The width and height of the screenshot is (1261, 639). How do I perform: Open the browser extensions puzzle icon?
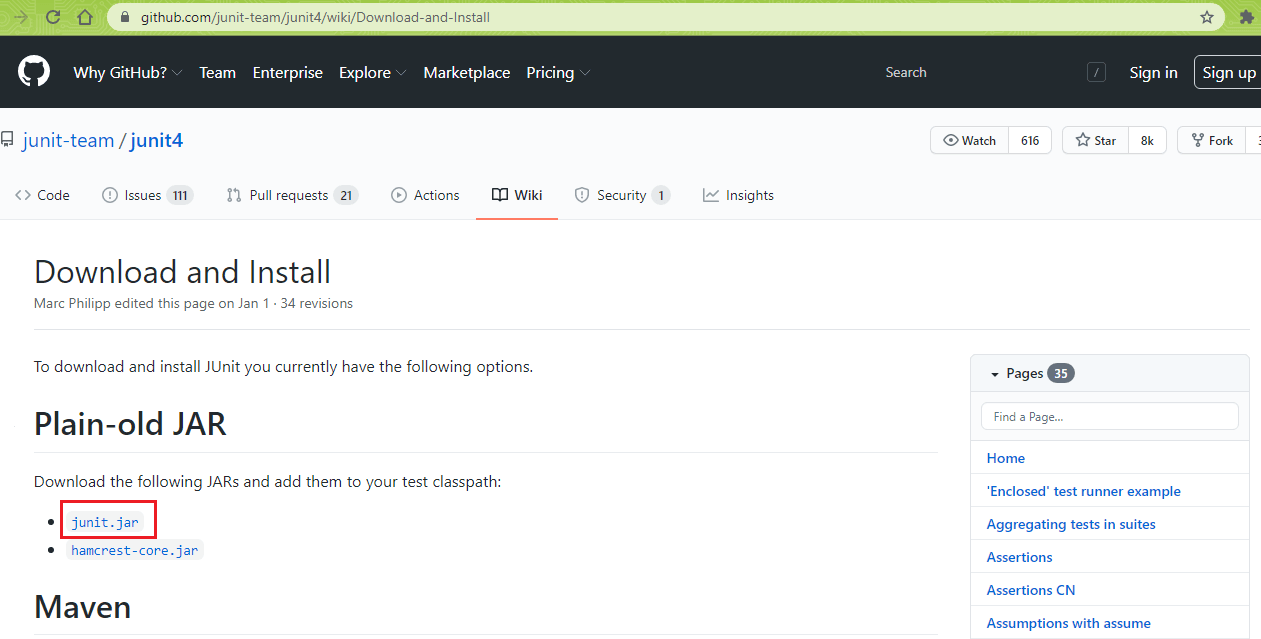coord(1246,17)
